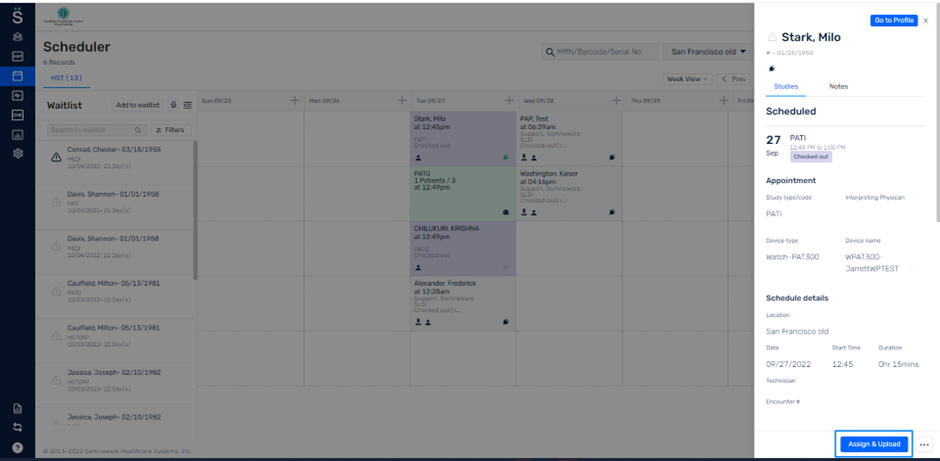Image resolution: width=940 pixels, height=461 pixels.
Task: Switch to the Notes tab
Action: [x=838, y=86]
